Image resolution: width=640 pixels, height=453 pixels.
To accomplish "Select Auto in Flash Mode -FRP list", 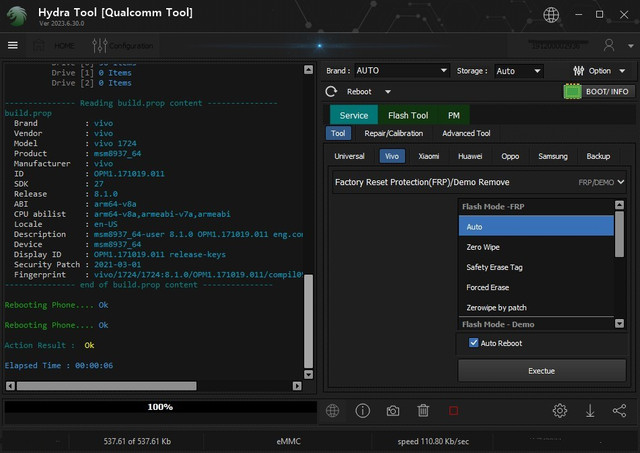I will (x=536, y=226).
